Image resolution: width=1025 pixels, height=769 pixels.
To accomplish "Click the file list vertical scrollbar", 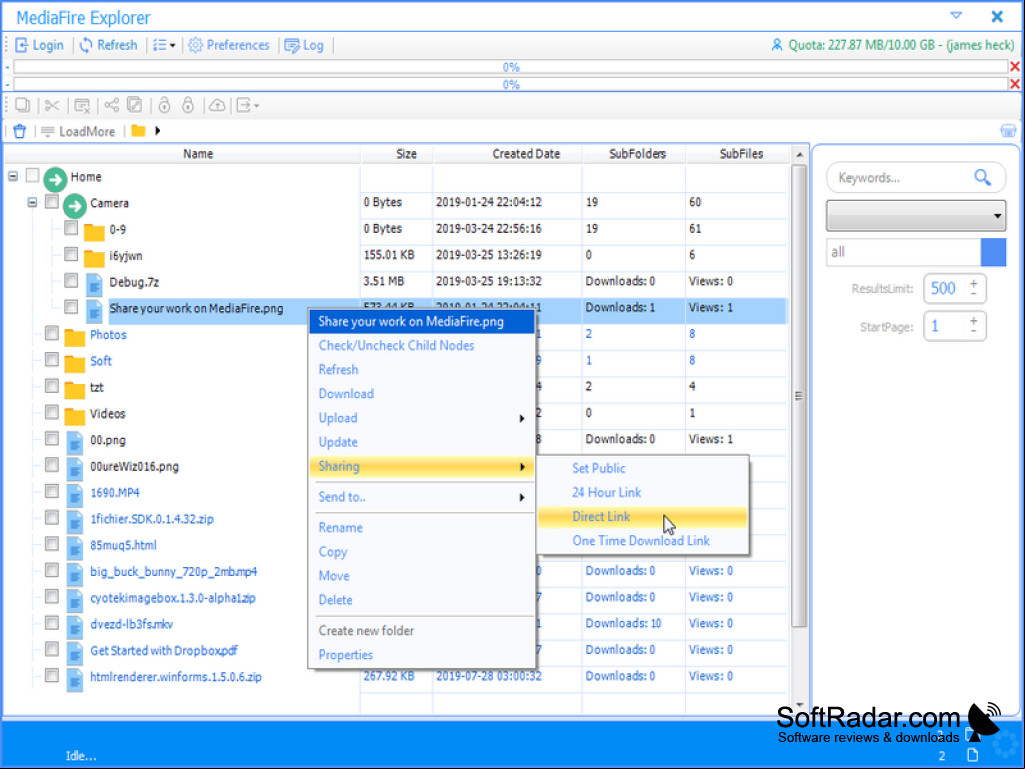I will (x=799, y=396).
